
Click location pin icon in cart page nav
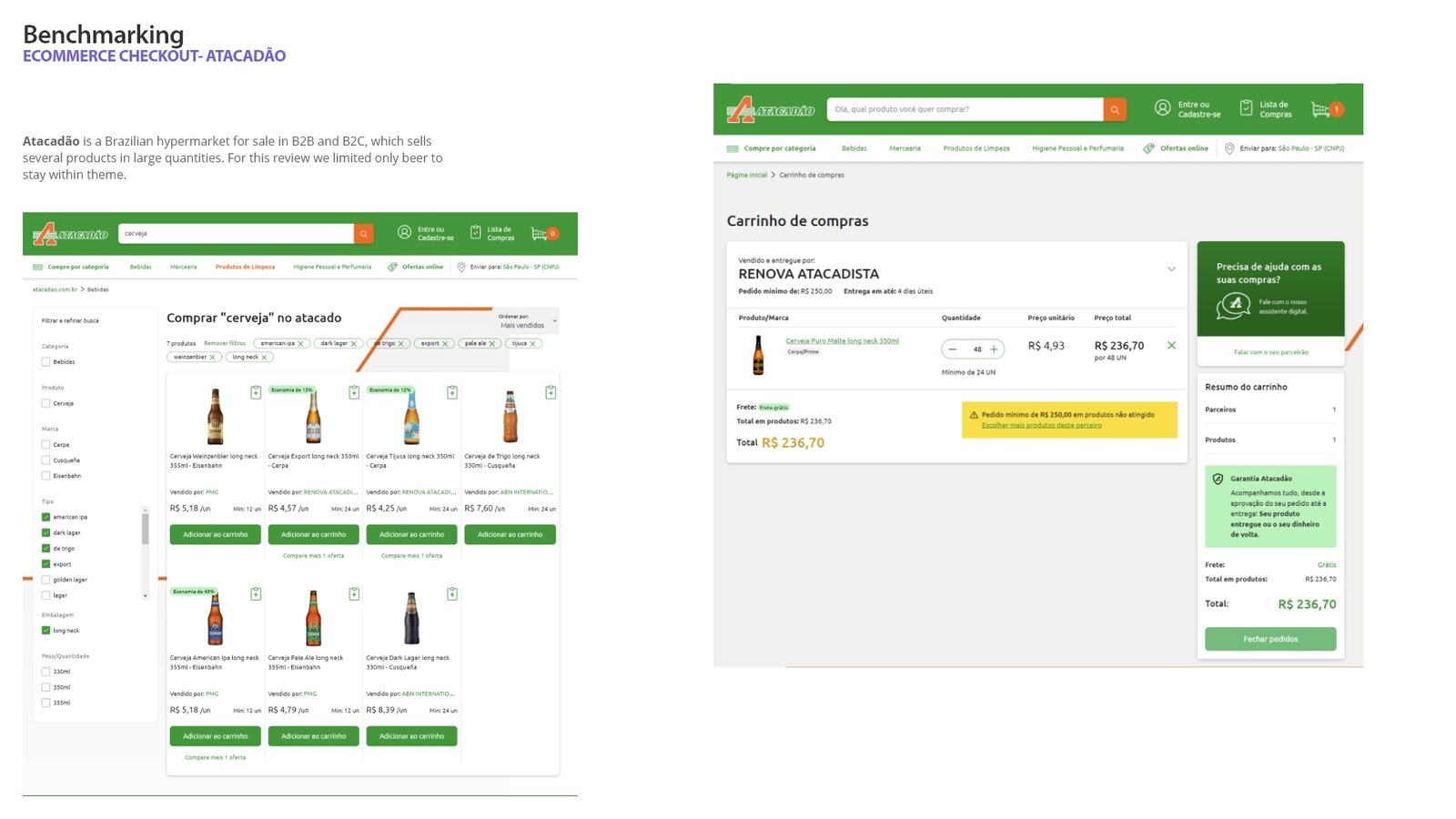click(1229, 148)
